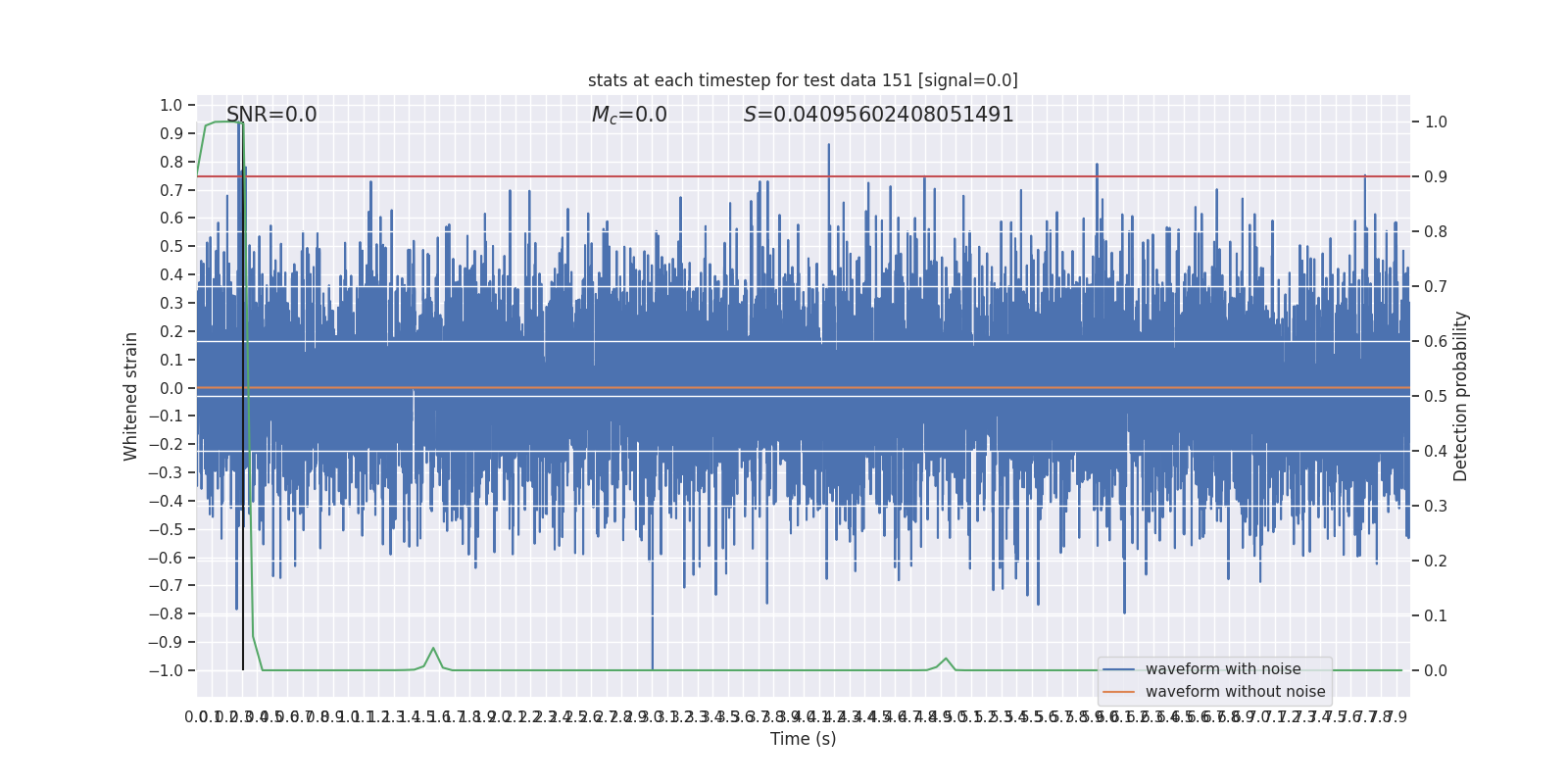1568x784 pixels.
Task: Click tick 0.5 on the Detection probability axis
Action: (x=1436, y=396)
